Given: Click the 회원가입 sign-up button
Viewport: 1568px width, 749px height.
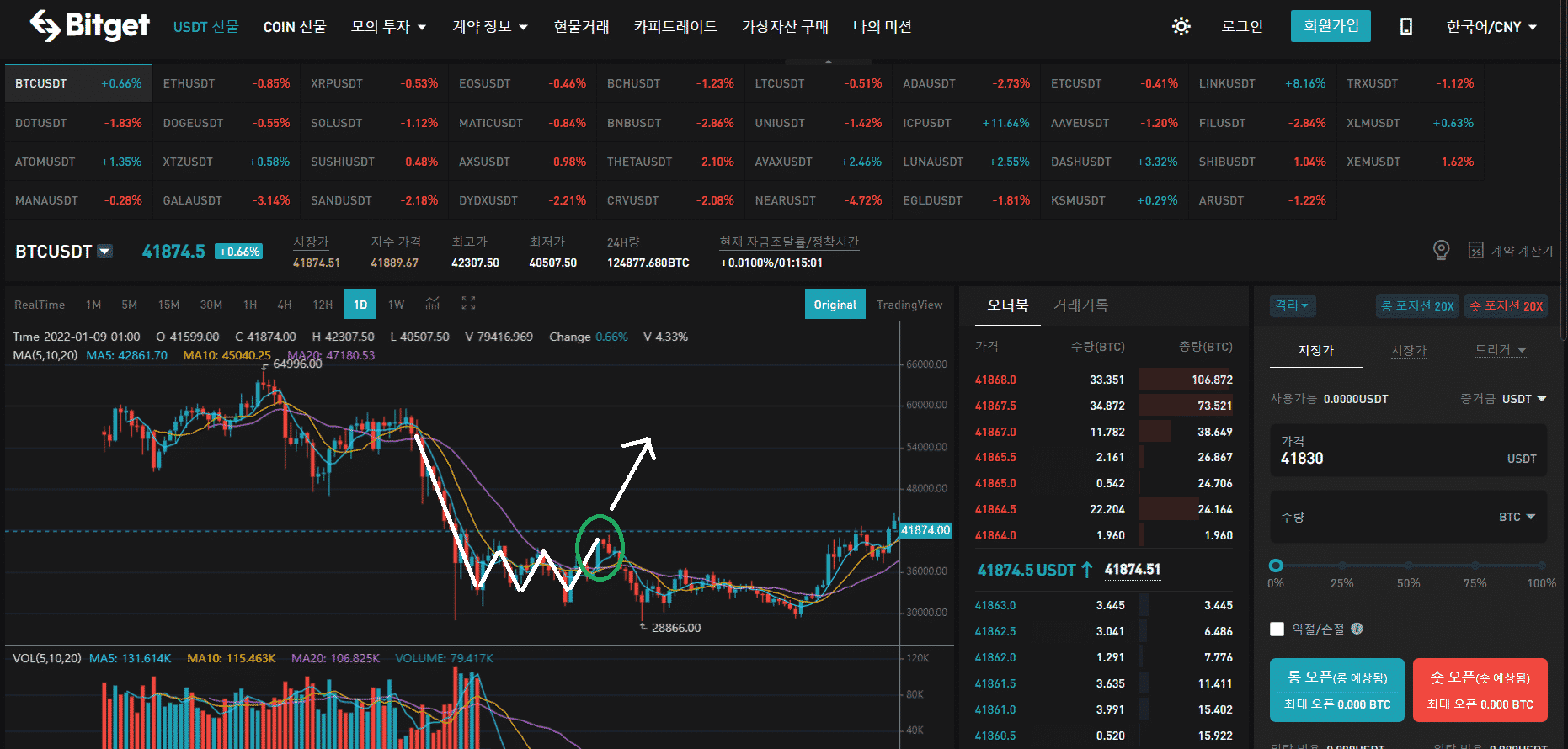Looking at the screenshot, I should pyautogui.click(x=1330, y=26).
